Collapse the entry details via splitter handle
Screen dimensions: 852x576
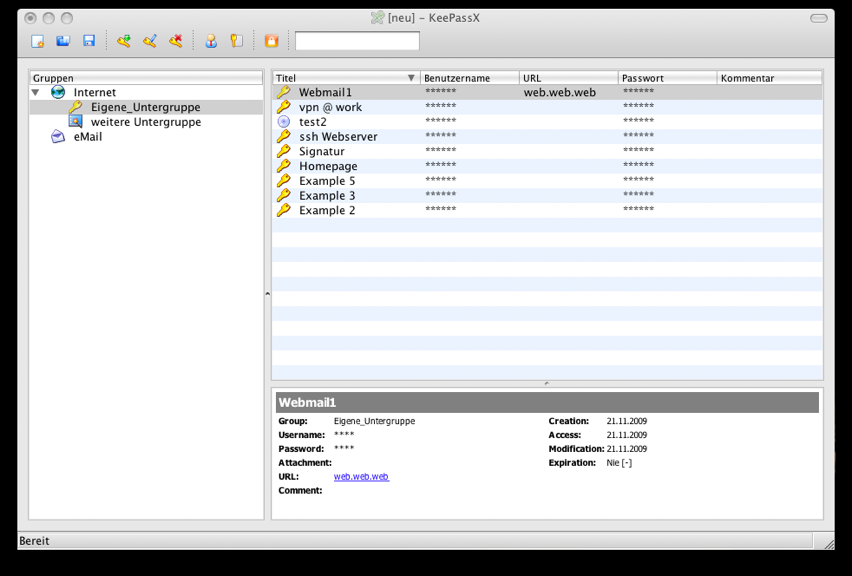pos(547,384)
